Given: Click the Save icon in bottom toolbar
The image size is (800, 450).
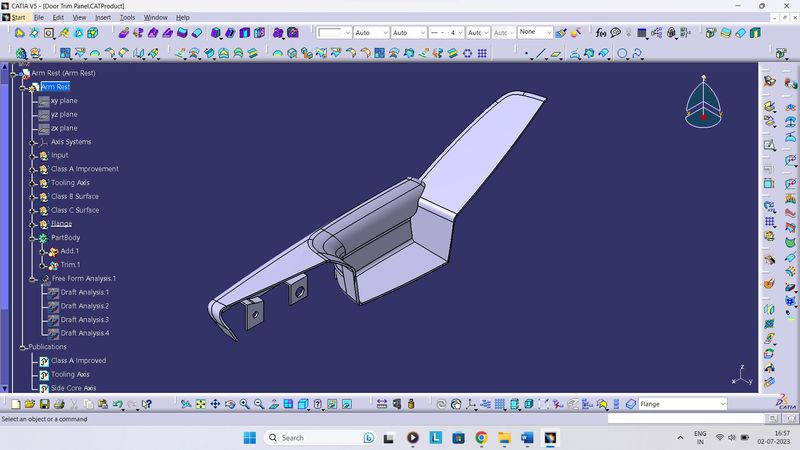Looking at the screenshot, I should click(45, 404).
